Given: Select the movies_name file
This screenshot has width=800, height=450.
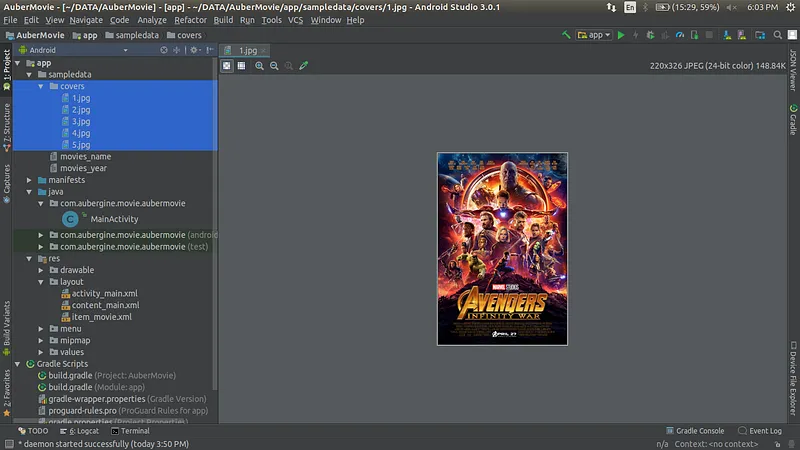Looking at the screenshot, I should coord(85,157).
